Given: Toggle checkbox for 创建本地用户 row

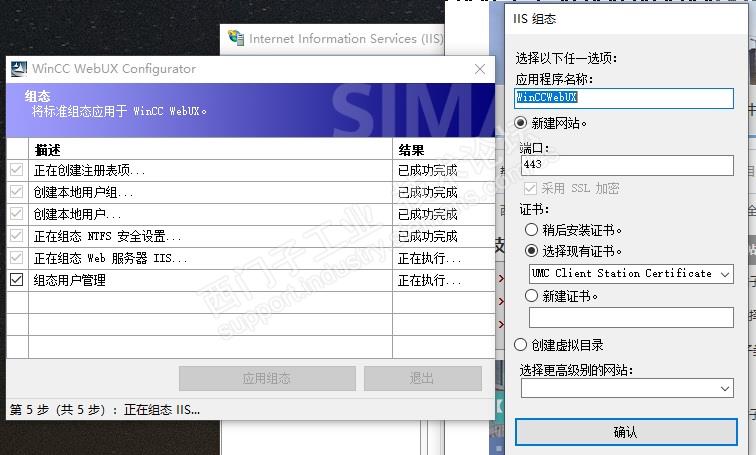Looking at the screenshot, I should pos(16,214).
